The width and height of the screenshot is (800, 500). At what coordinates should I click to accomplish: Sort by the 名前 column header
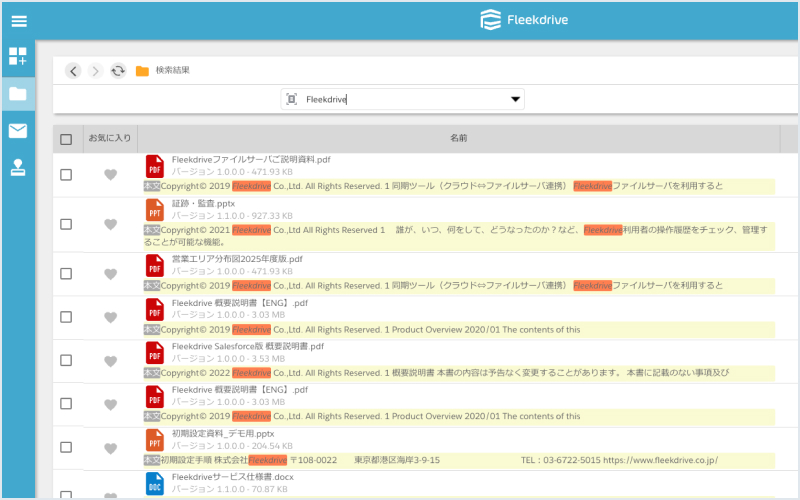point(458,138)
